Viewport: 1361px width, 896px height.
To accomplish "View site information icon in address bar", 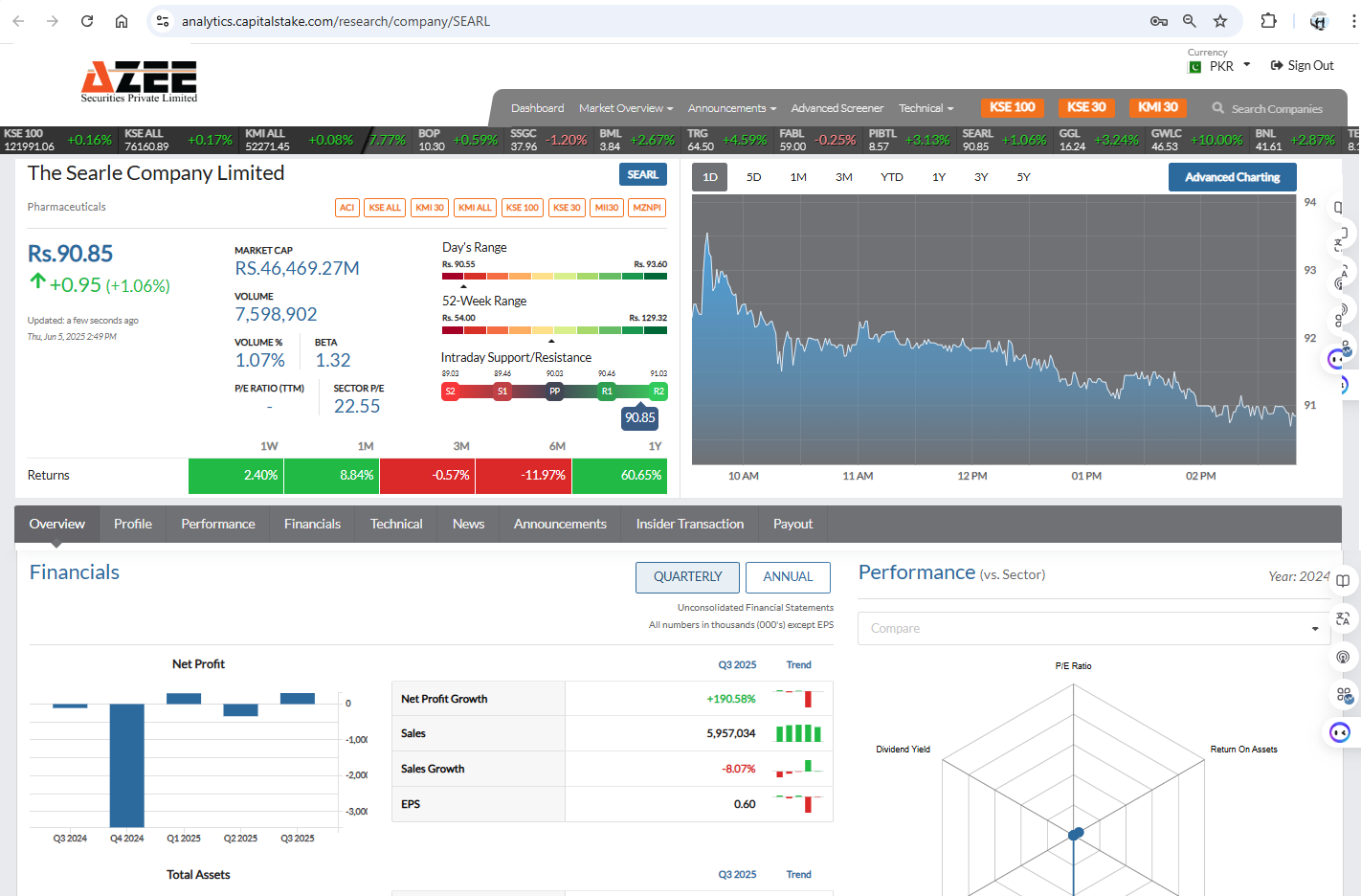I will click(x=163, y=21).
